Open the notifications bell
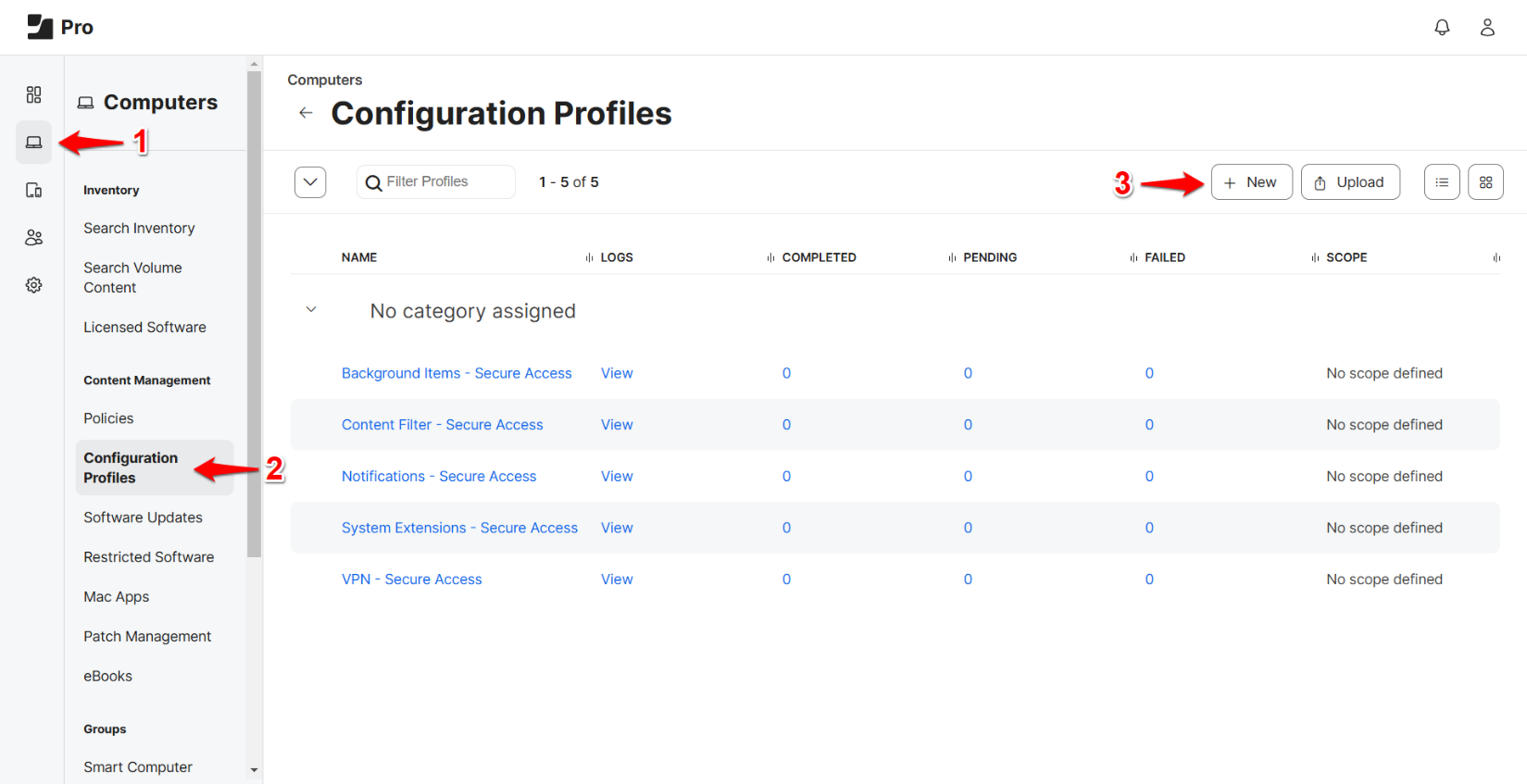The height and width of the screenshot is (784, 1527). pos(1442,28)
